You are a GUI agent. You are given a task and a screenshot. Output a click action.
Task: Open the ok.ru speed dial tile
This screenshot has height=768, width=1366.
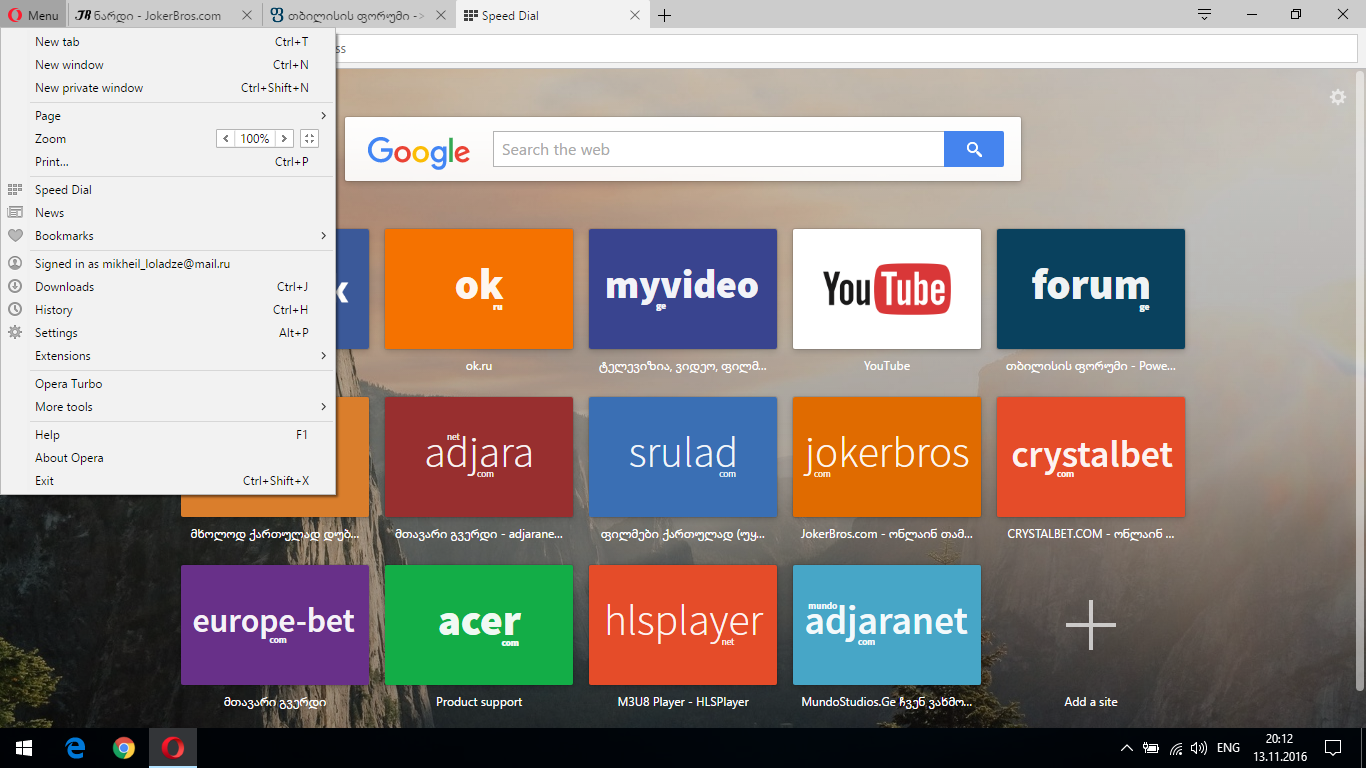tap(479, 289)
